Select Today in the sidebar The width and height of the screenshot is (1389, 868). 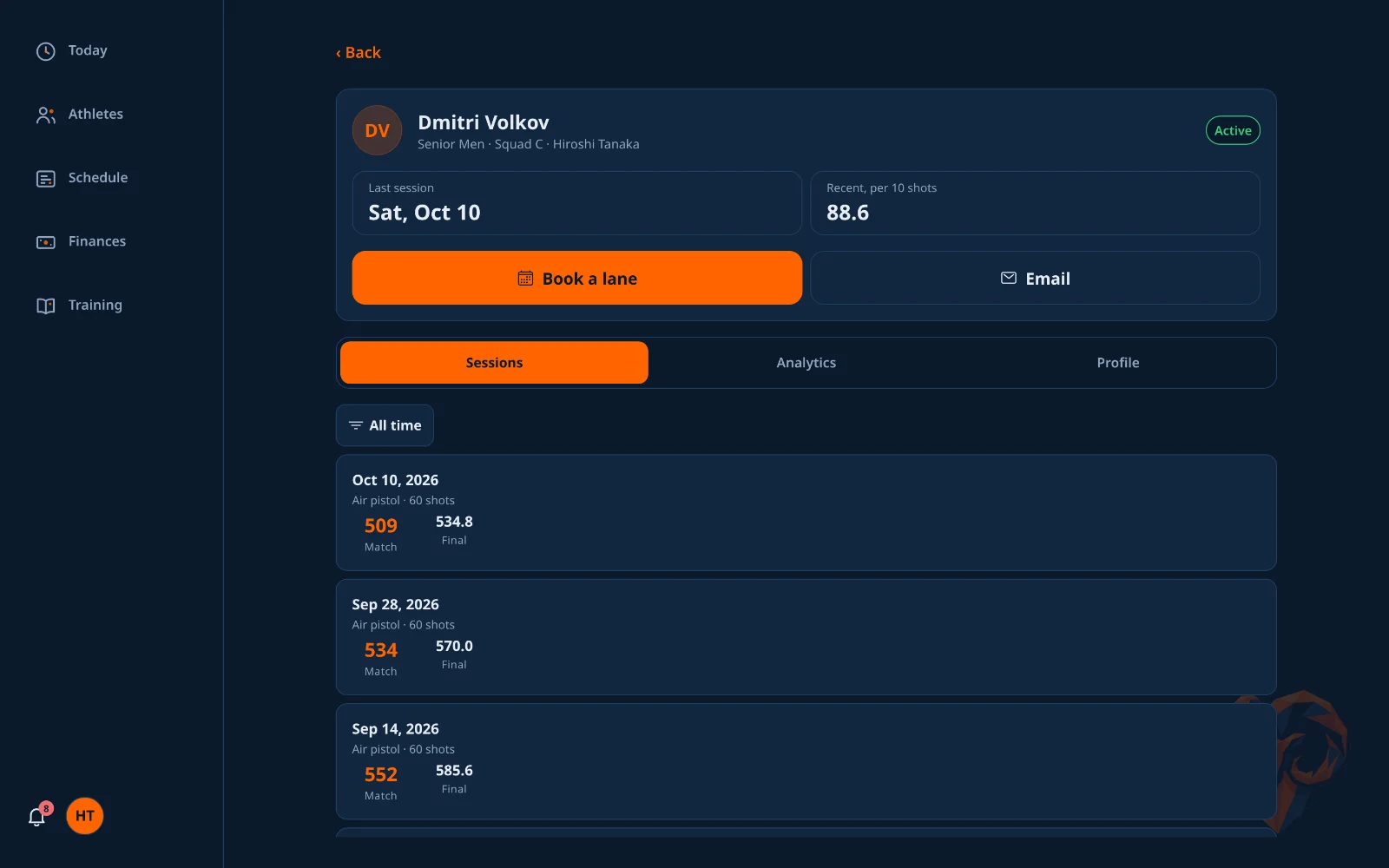(x=88, y=50)
